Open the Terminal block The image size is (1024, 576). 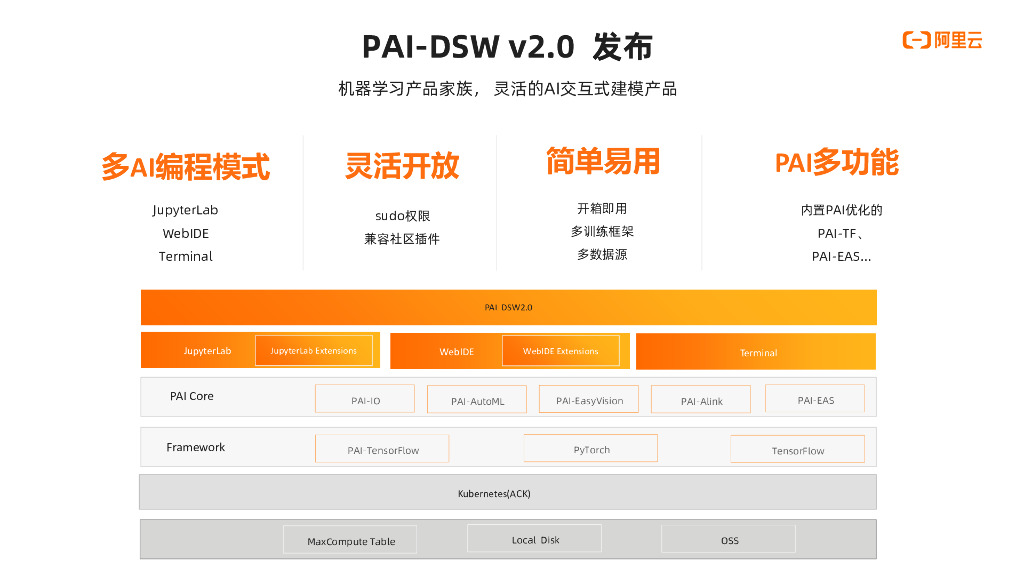[758, 352]
